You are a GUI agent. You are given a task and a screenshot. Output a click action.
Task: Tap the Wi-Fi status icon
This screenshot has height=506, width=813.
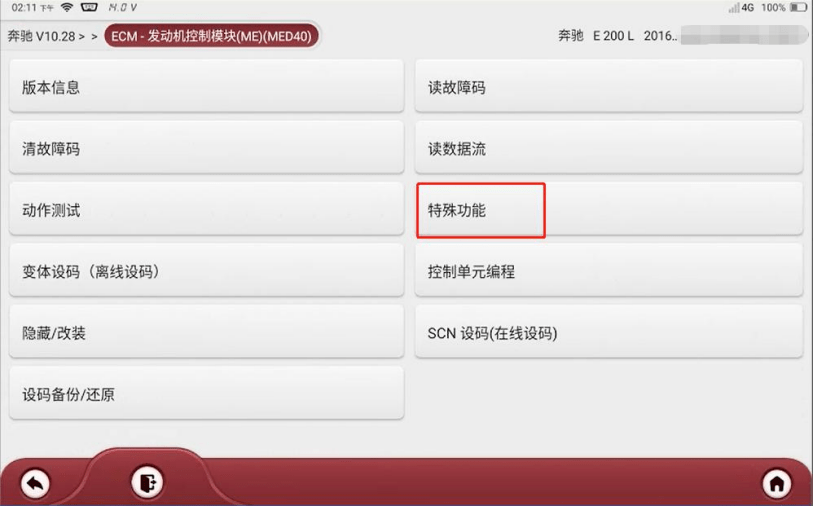(67, 7)
